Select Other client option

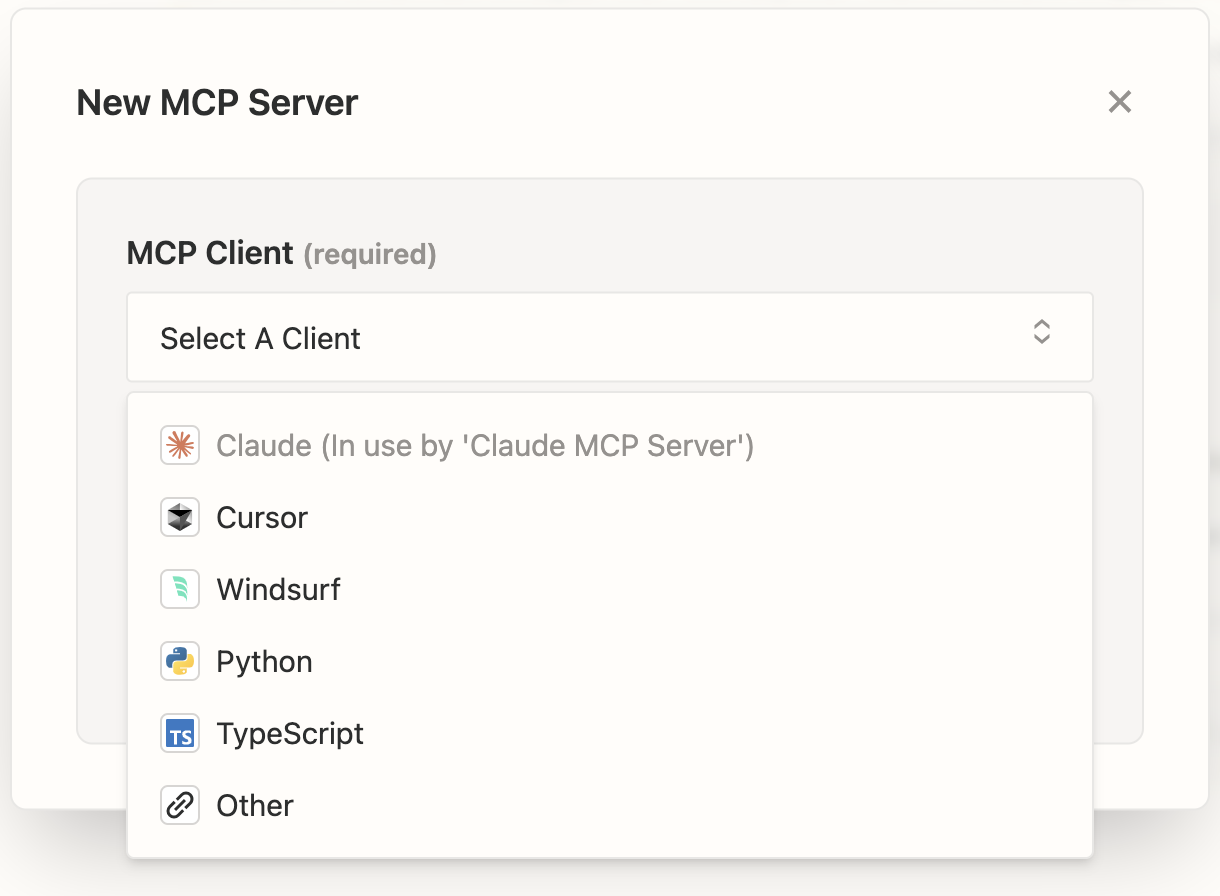(x=610, y=805)
